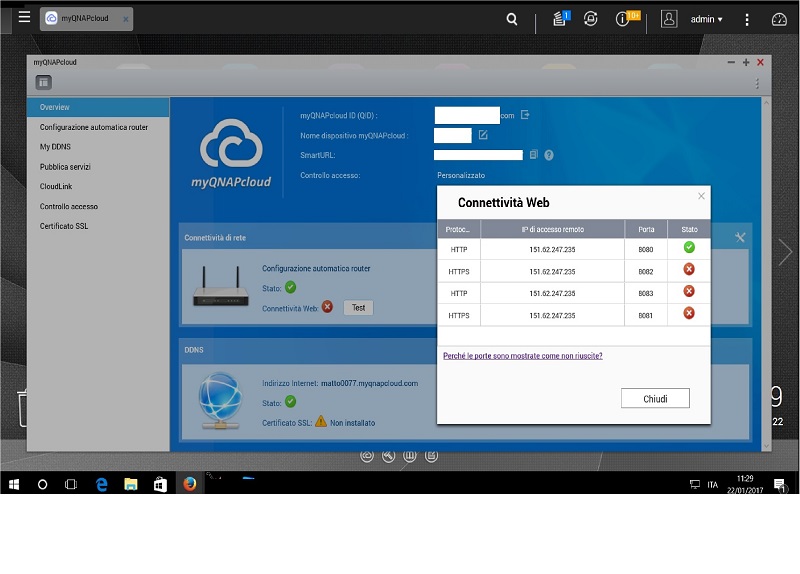The image size is (800, 574).
Task: Click the copy icon next to SmartURL
Action: tap(534, 155)
